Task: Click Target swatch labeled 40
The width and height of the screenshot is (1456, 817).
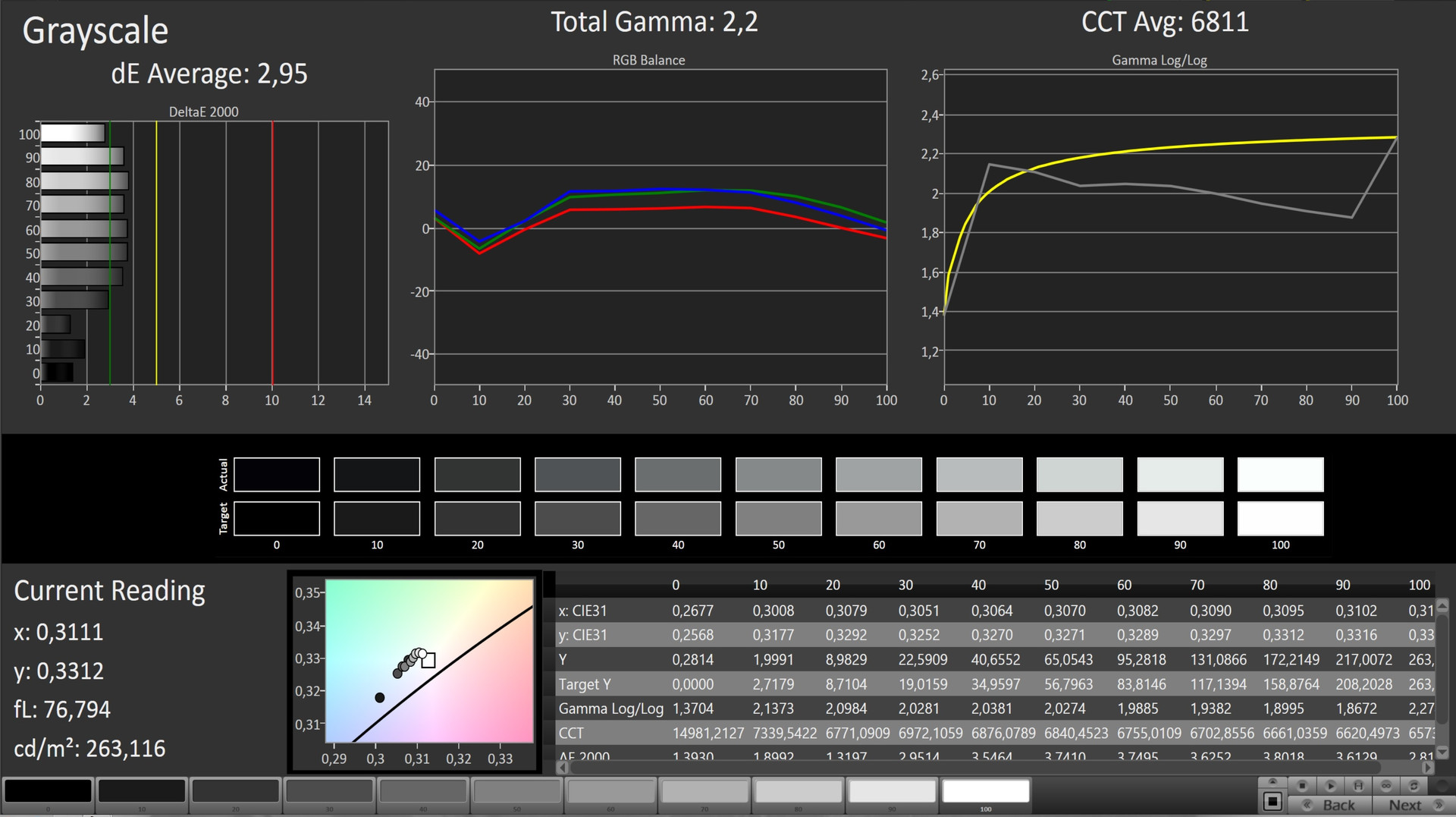Action: click(x=678, y=518)
